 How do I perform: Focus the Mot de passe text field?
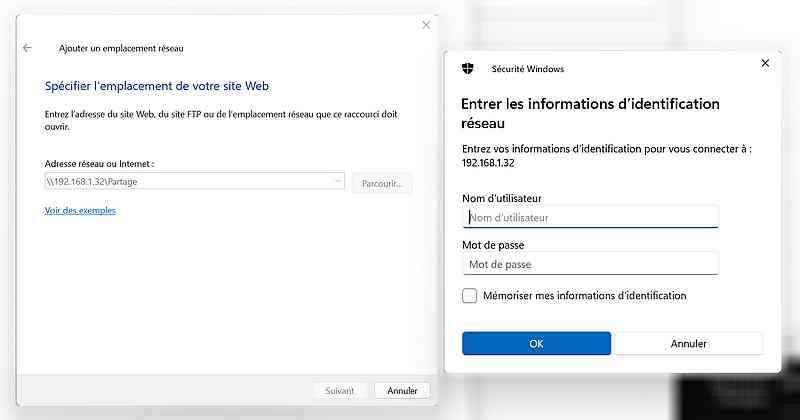point(591,264)
